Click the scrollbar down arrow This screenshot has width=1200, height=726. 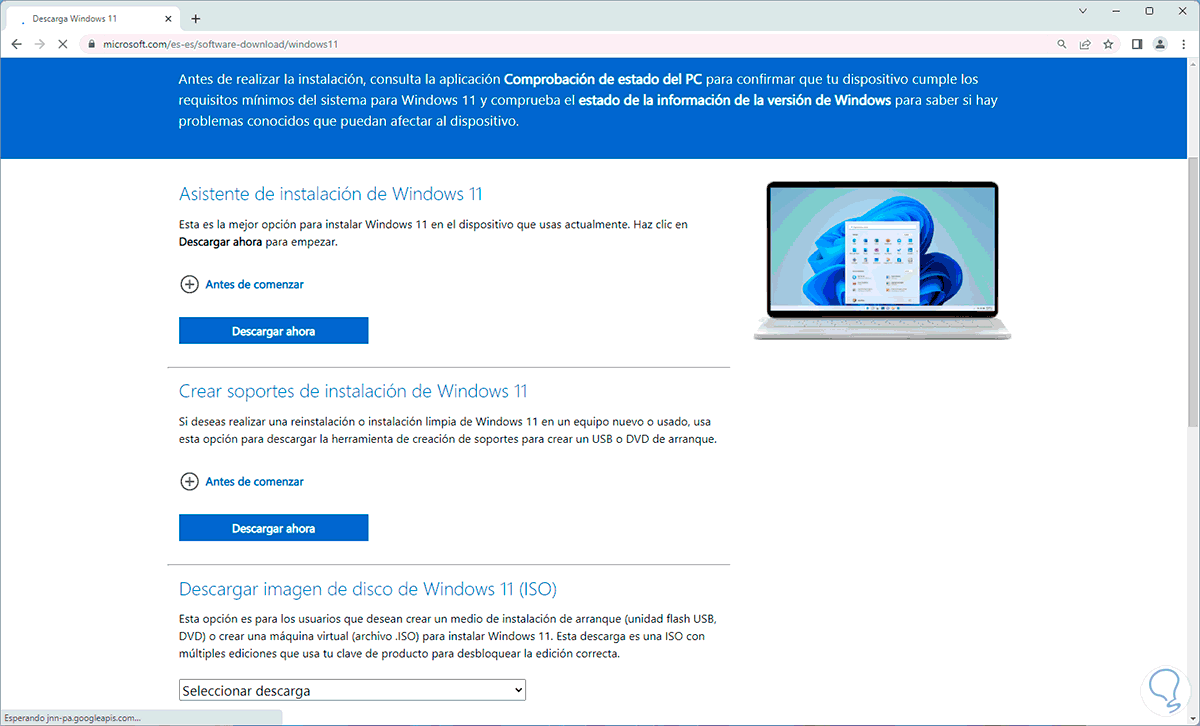(1193, 717)
